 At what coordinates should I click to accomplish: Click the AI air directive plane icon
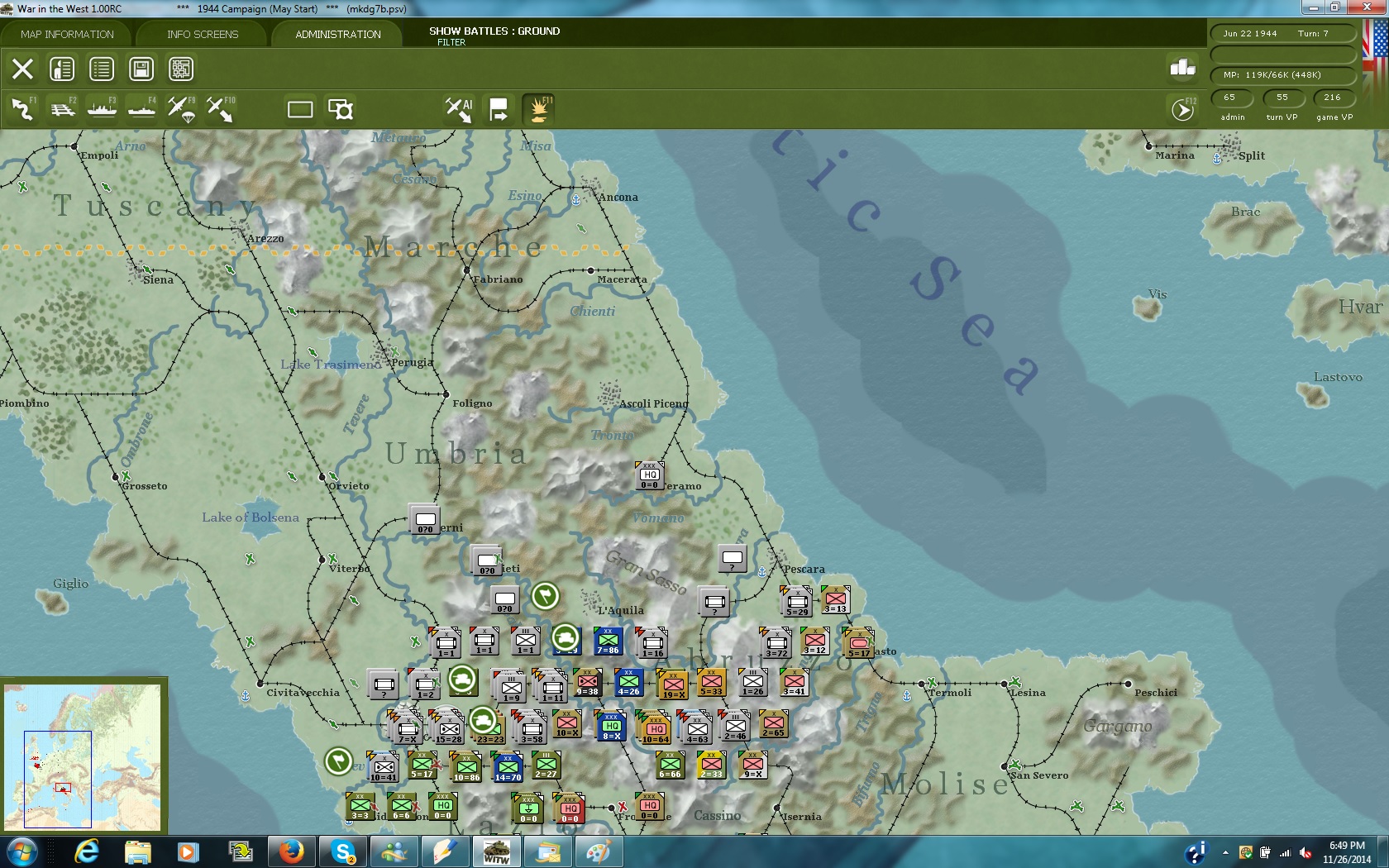[459, 109]
